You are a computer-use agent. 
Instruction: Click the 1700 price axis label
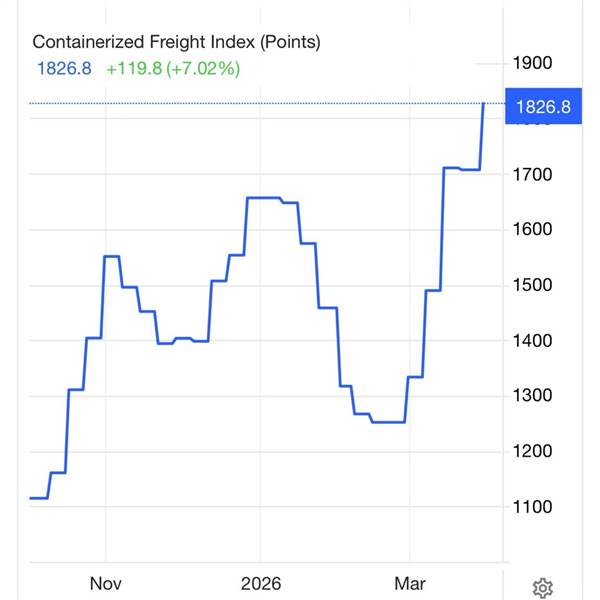(532, 175)
